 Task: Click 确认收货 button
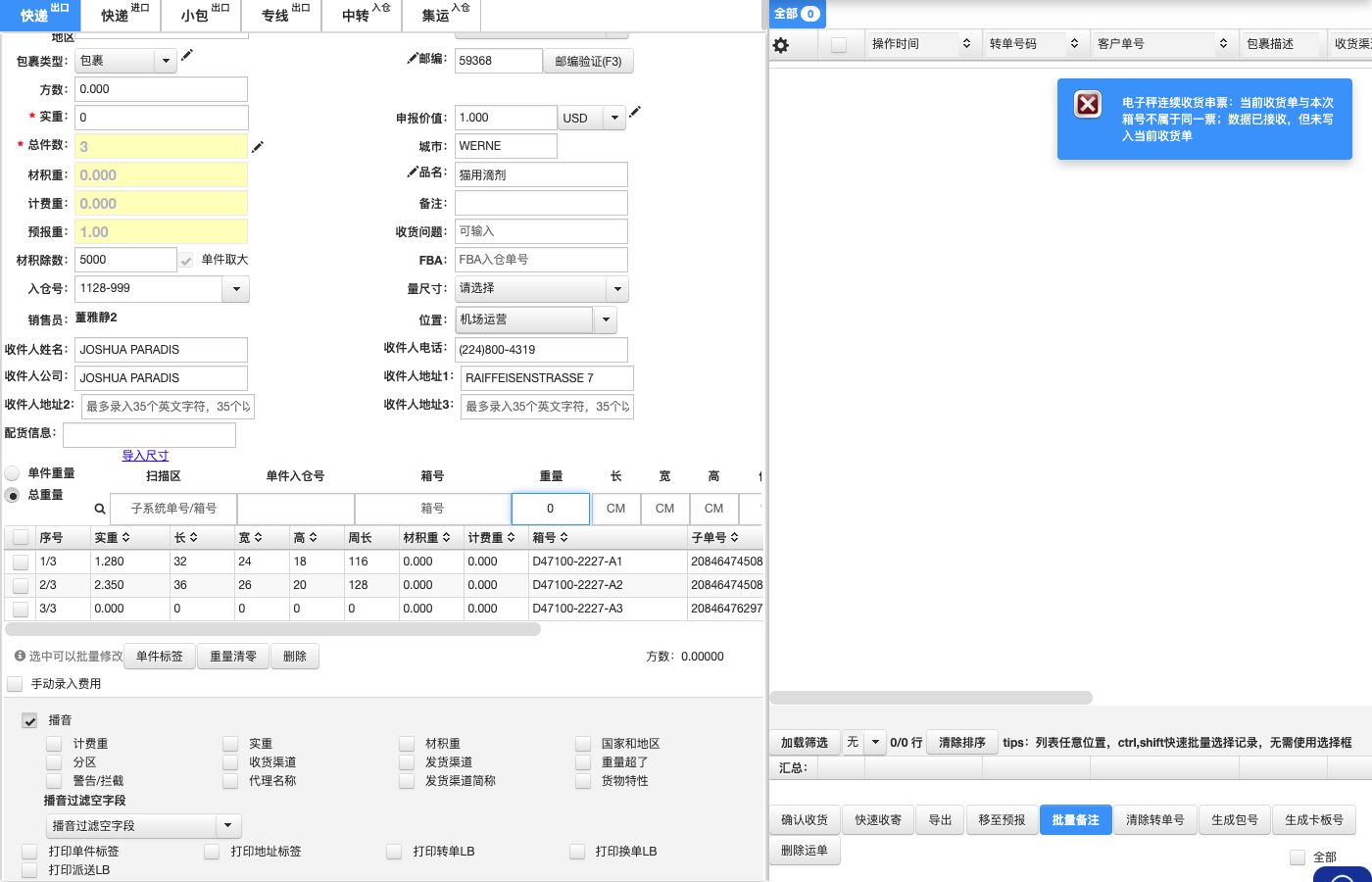click(x=805, y=820)
